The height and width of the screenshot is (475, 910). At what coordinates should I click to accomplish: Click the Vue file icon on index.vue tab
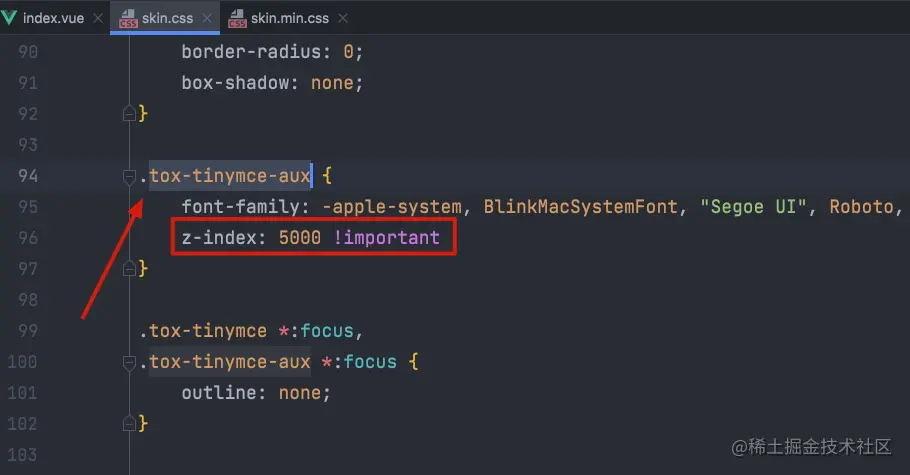[x=9, y=18]
